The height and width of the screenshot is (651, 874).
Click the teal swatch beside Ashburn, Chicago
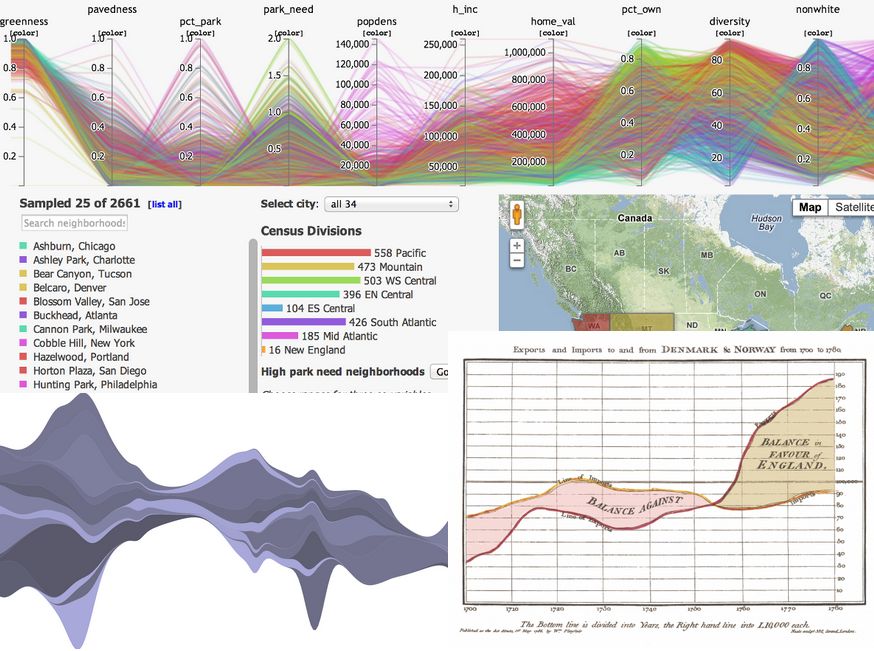[x=23, y=246]
